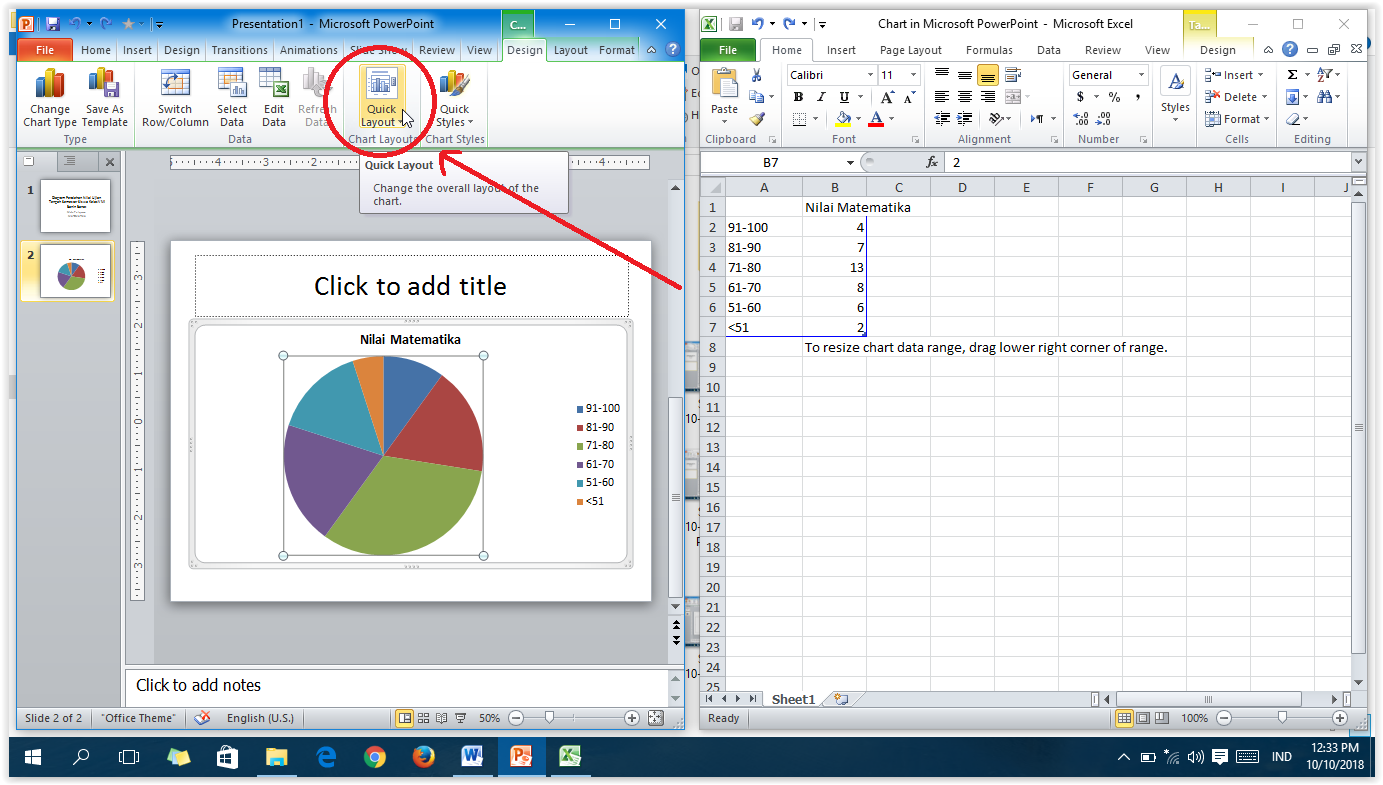Open Excel File tab

(728, 50)
